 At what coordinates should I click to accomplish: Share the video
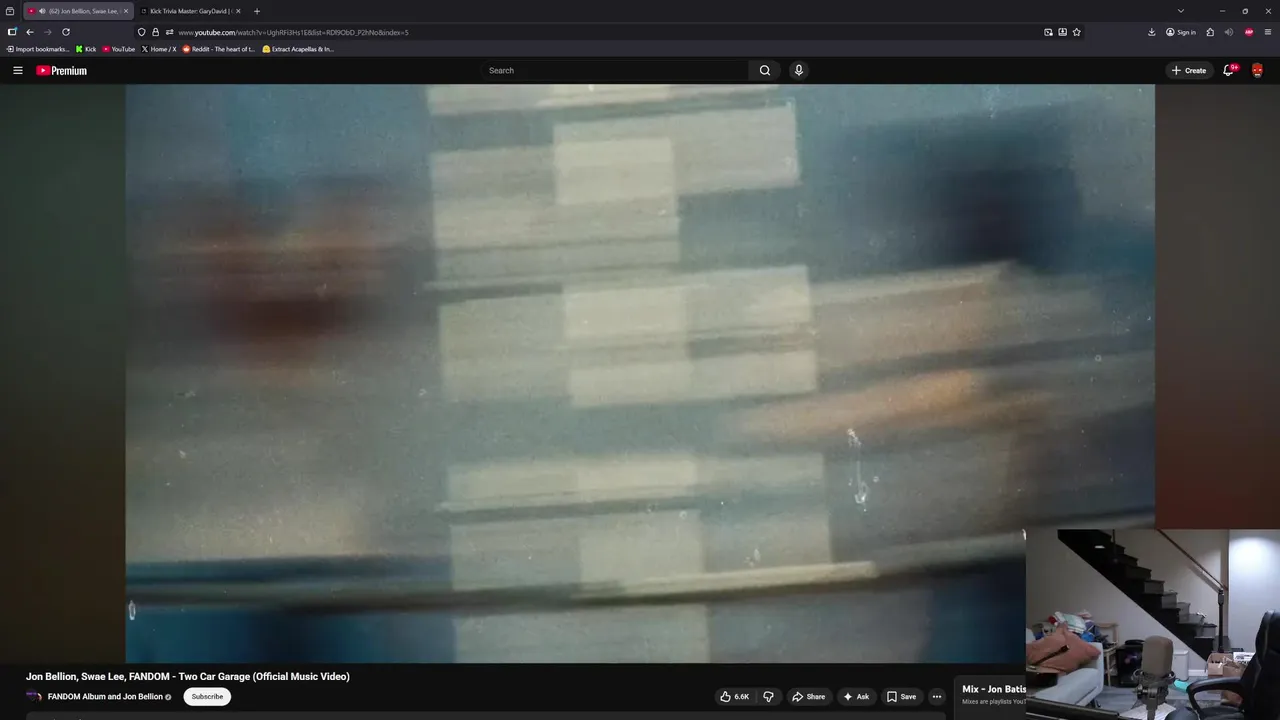point(808,697)
